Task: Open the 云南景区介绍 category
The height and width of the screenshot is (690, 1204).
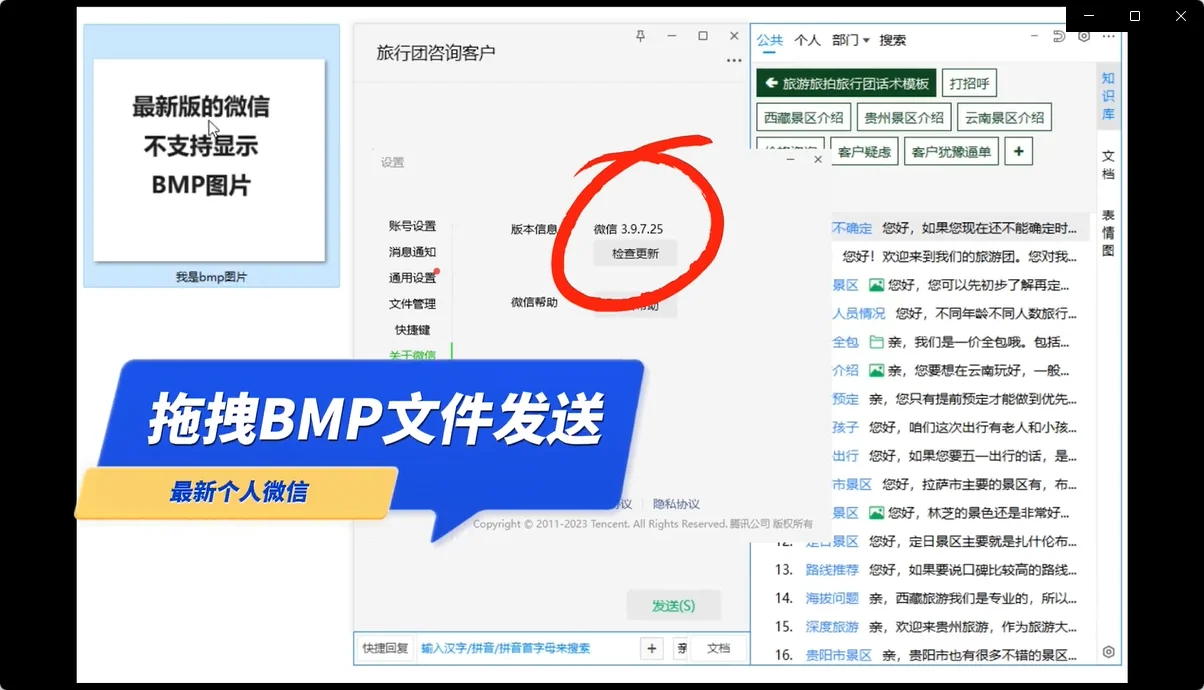Action: point(1004,117)
